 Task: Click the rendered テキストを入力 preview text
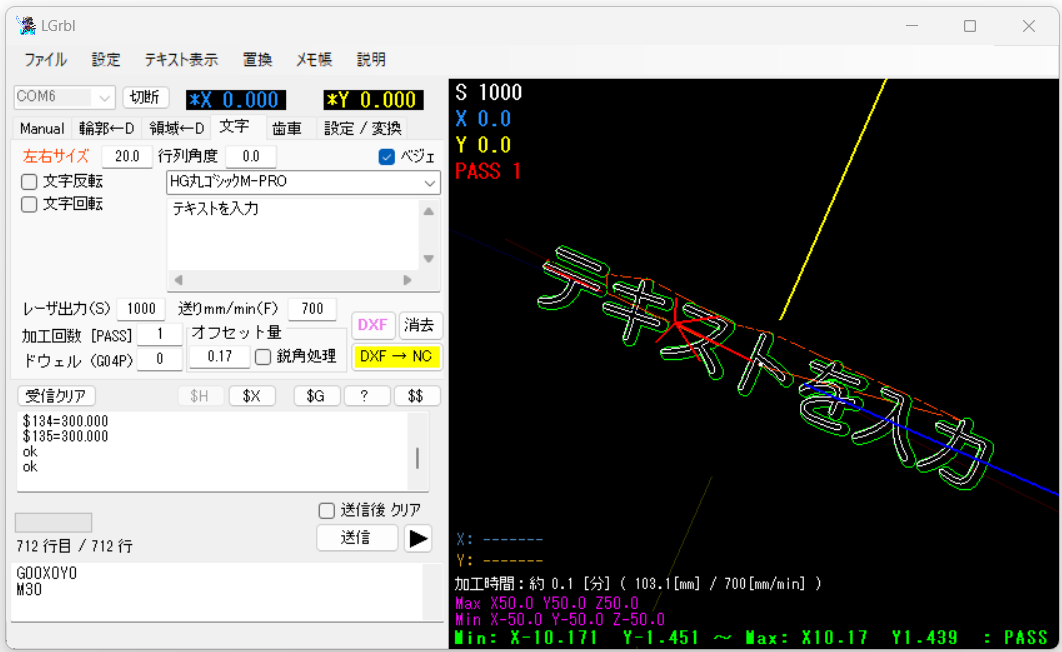(x=765, y=366)
